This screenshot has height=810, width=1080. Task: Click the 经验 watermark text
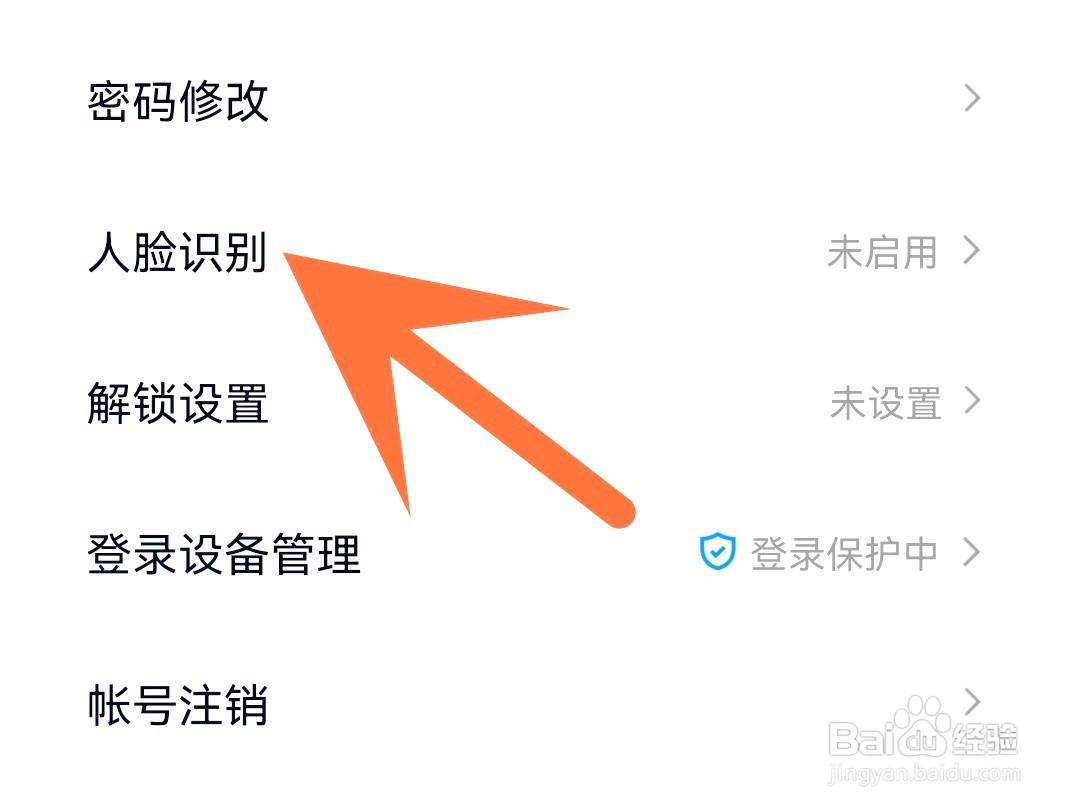[985, 741]
